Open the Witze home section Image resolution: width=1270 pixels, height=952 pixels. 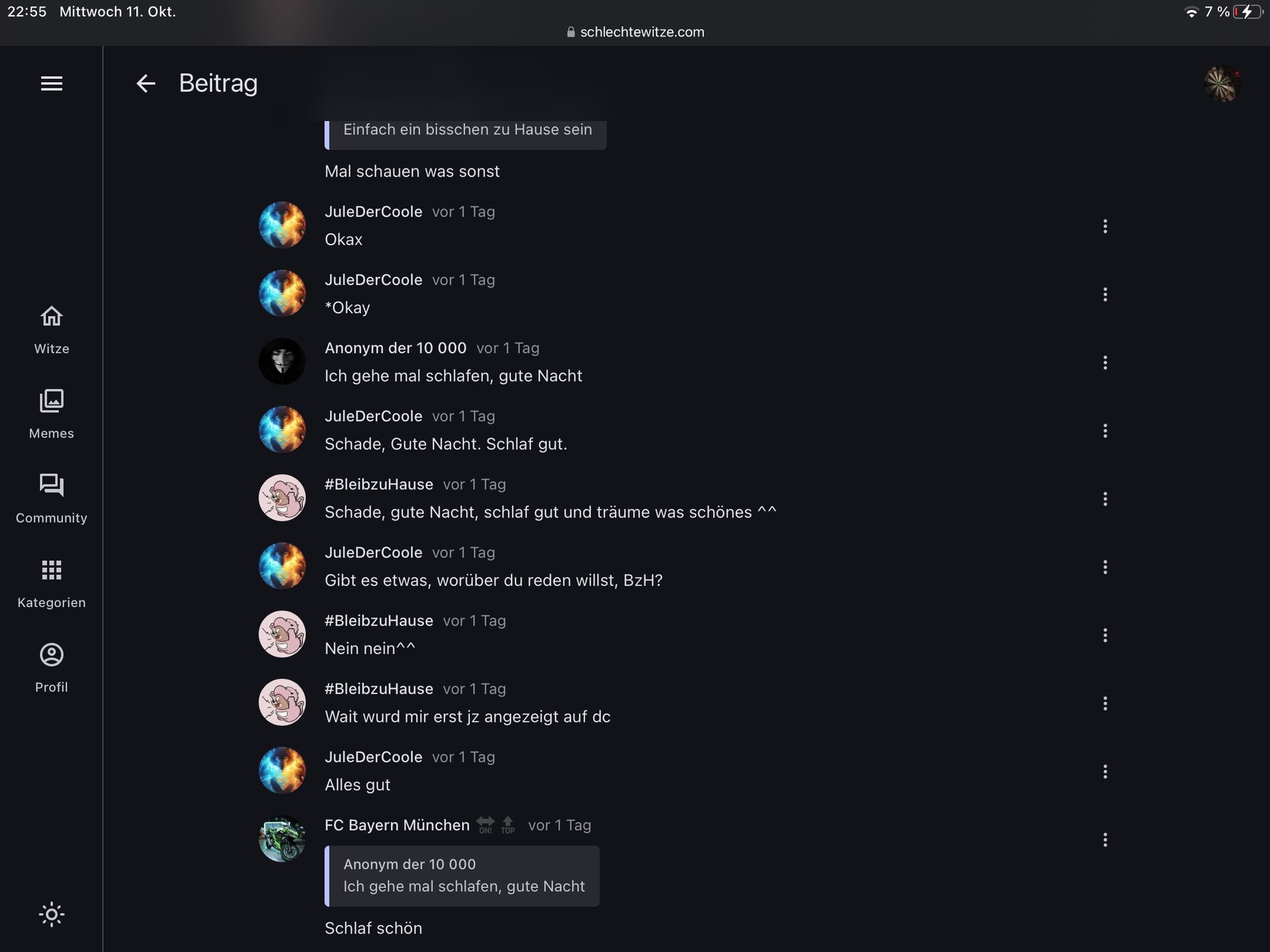tap(52, 330)
